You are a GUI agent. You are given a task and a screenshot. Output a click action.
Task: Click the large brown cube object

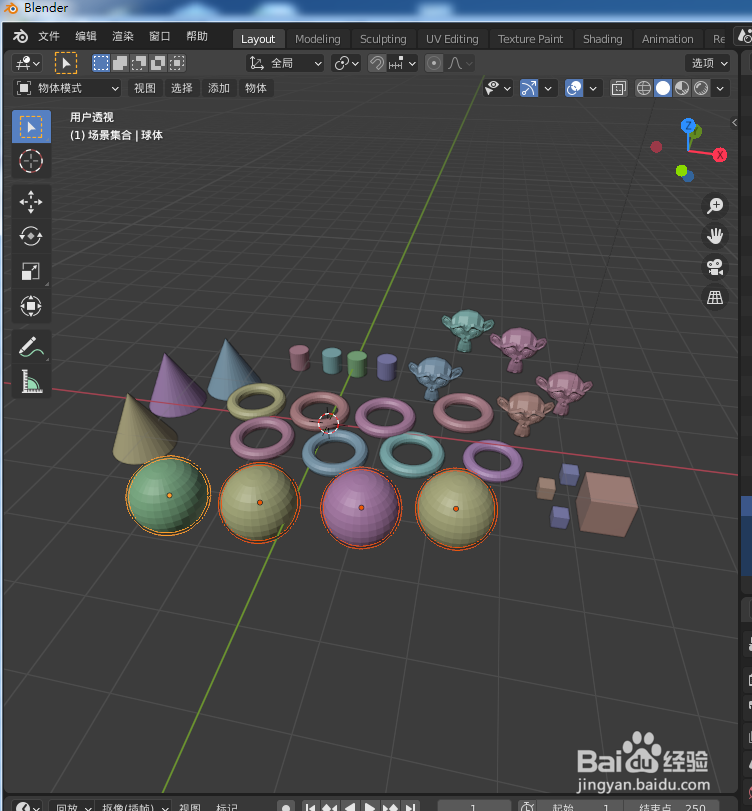tap(608, 504)
